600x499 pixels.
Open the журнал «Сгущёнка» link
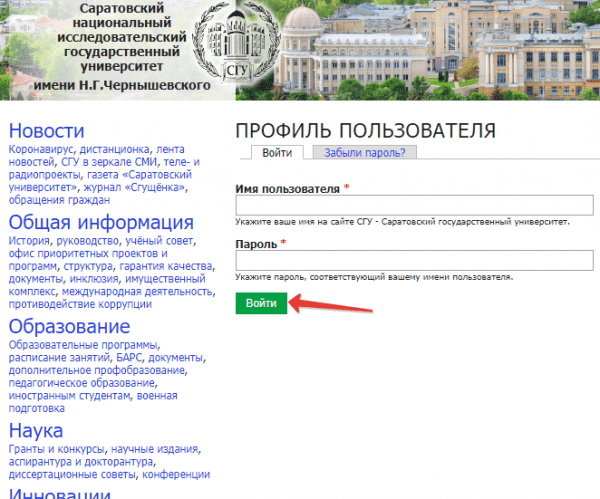(134, 188)
